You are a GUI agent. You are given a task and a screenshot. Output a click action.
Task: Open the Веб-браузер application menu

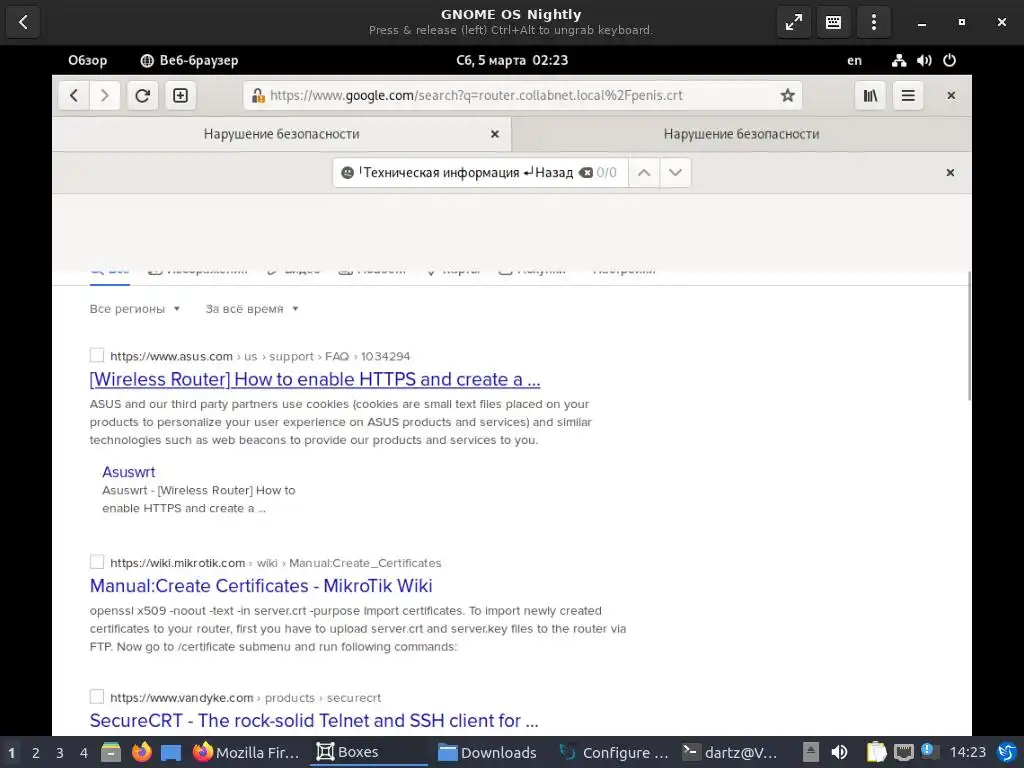(189, 61)
